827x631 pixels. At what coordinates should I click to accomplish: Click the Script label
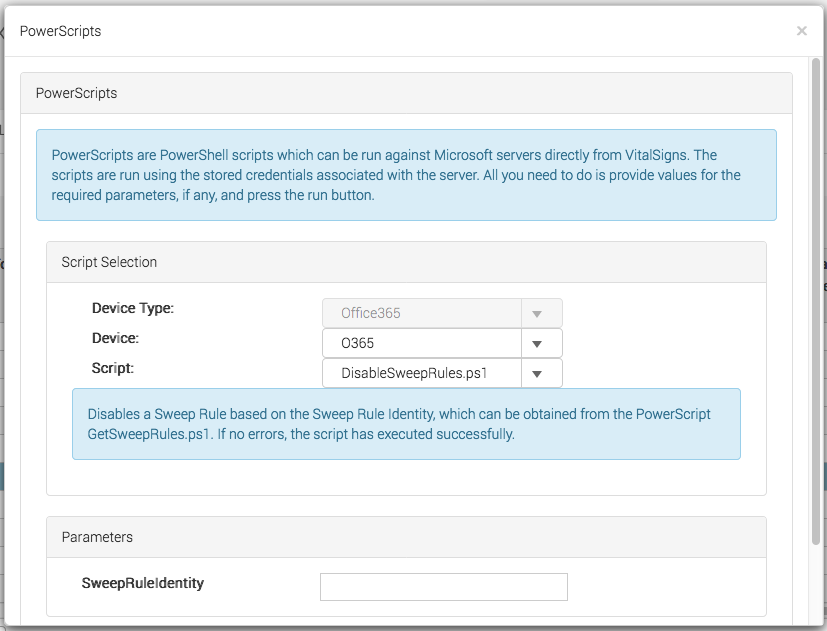tap(113, 368)
